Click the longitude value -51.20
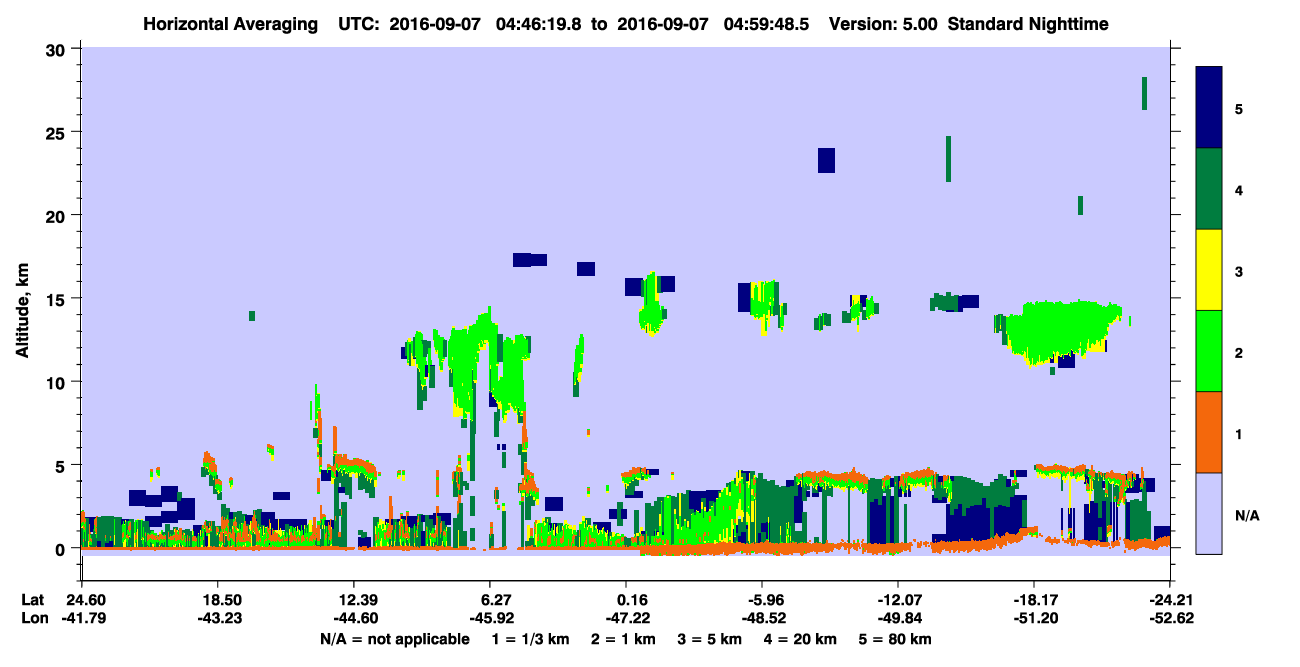The height and width of the screenshot is (667, 1300). coord(1034,618)
